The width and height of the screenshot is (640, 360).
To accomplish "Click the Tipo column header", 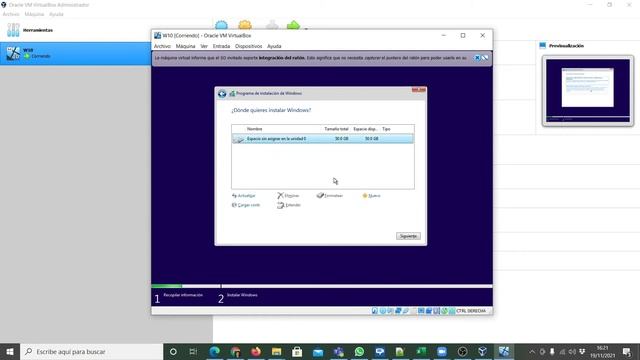I will coord(386,129).
